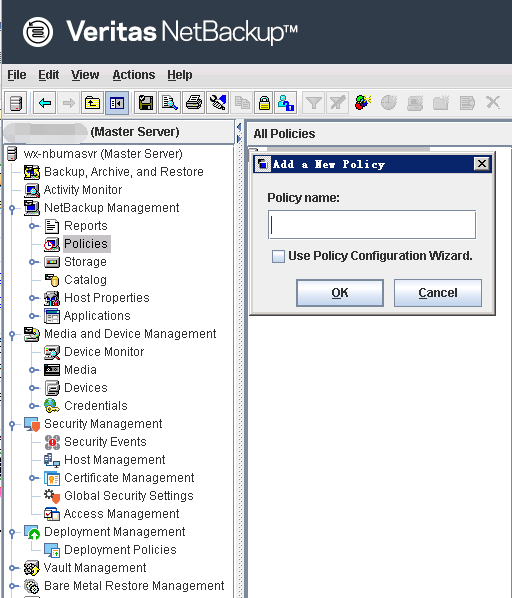Expand the Reports tree node

coord(33,226)
